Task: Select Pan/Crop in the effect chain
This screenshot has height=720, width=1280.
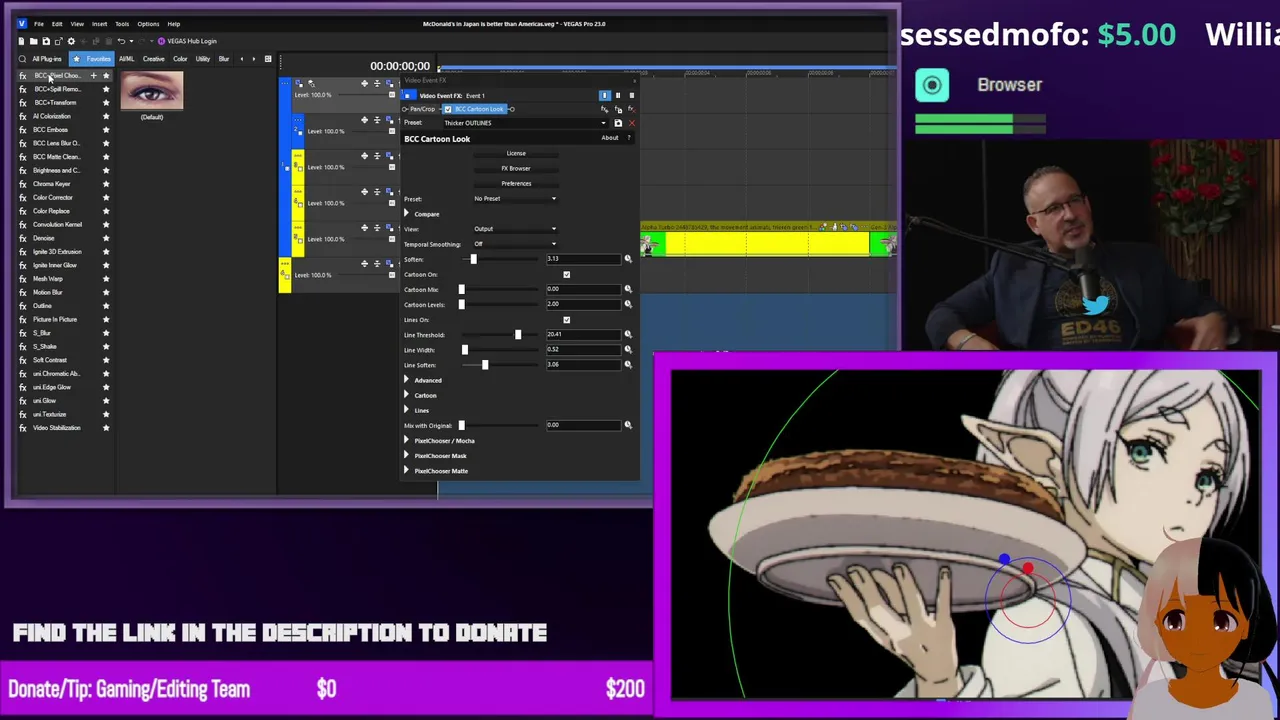Action: pyautogui.click(x=423, y=109)
